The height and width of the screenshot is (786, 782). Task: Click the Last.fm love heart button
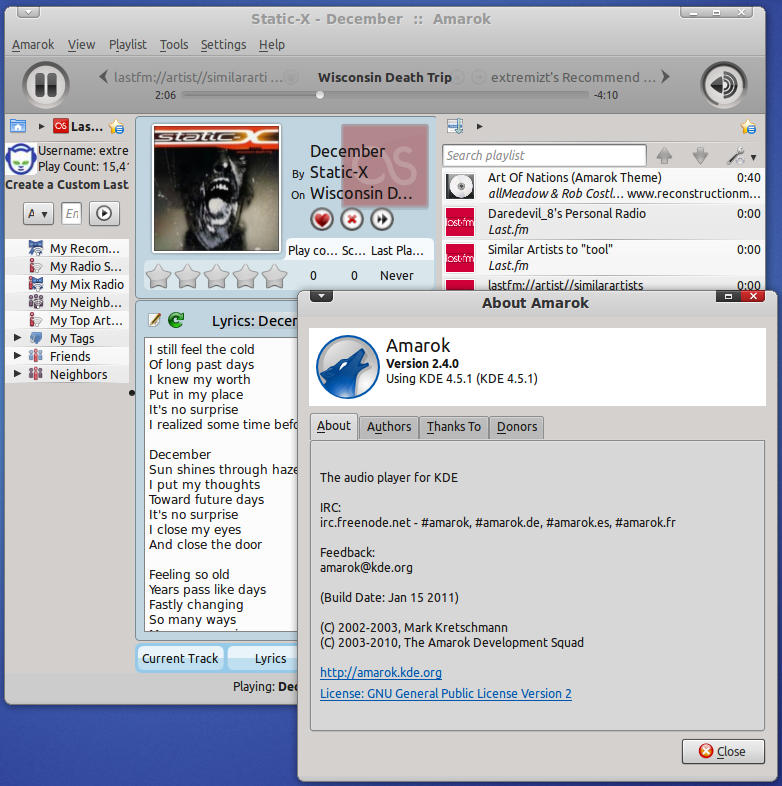point(321,220)
